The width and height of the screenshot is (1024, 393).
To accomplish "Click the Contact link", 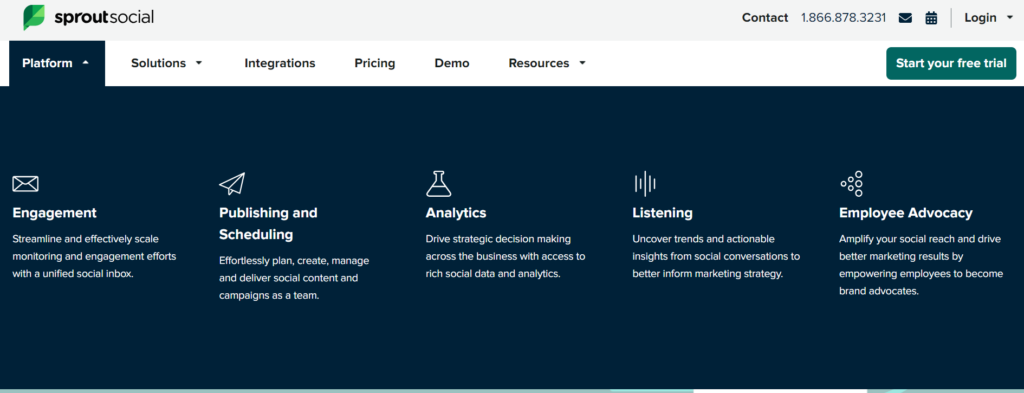I will [765, 18].
